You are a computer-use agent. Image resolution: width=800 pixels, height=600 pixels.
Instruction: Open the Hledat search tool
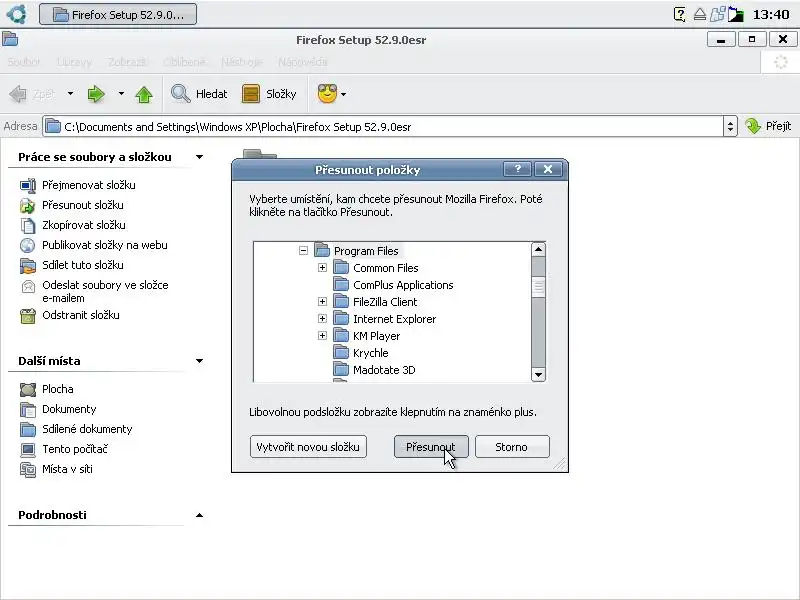click(199, 94)
